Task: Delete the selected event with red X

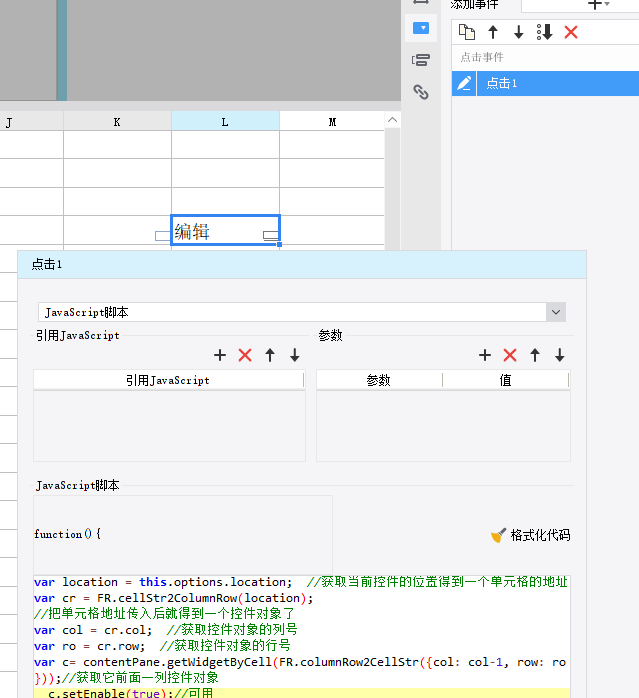Action: pos(571,32)
